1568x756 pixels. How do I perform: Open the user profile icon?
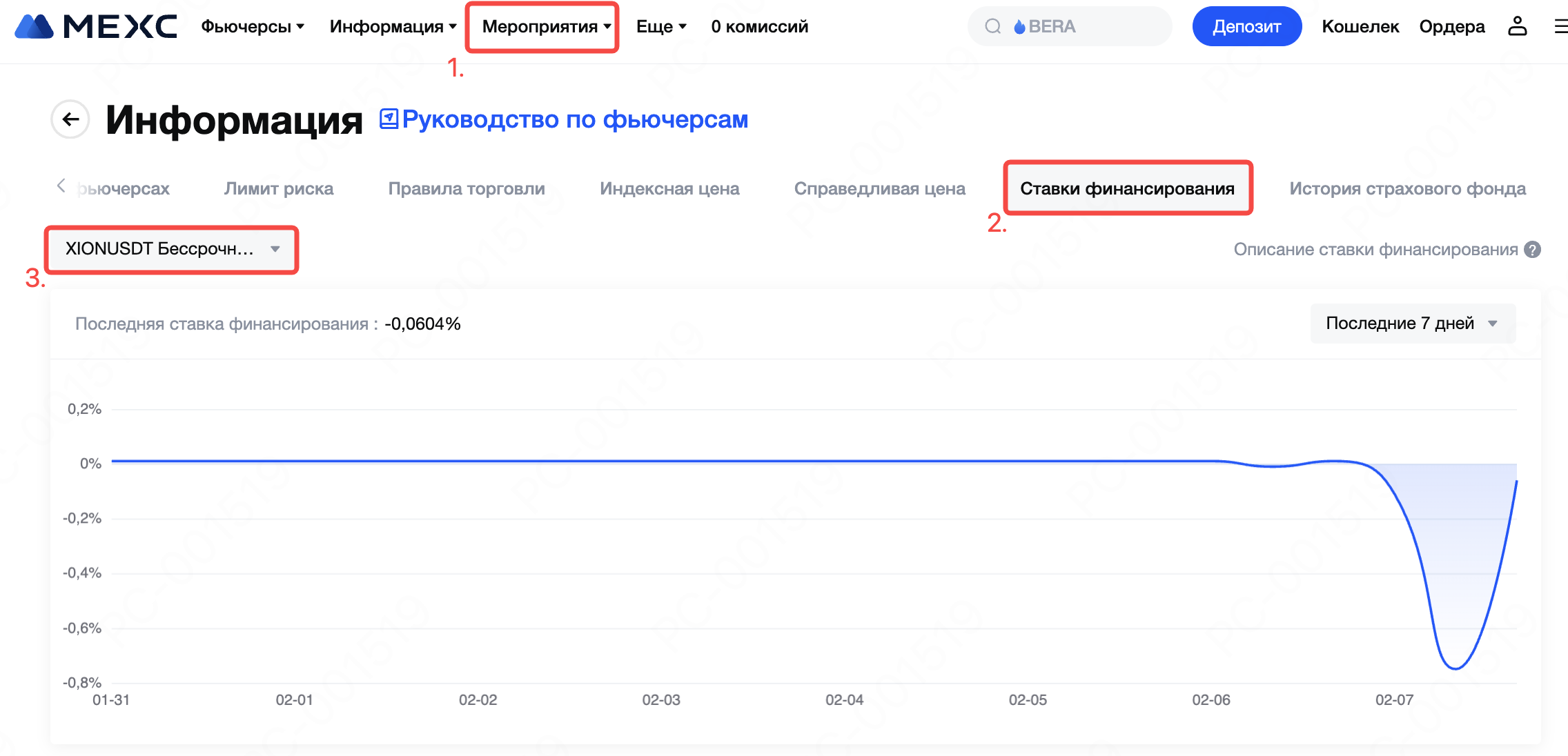1517,26
